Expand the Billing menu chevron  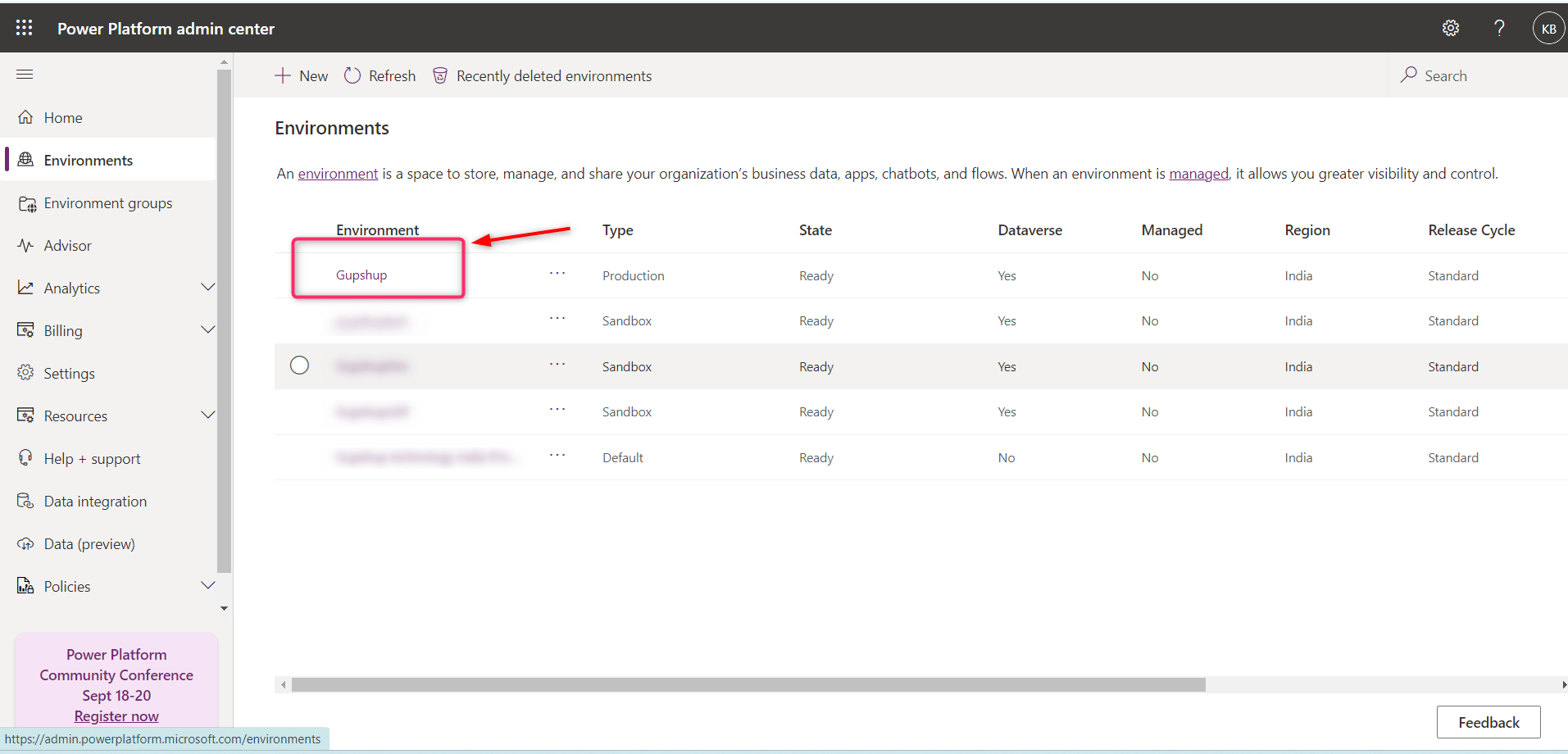tap(208, 329)
